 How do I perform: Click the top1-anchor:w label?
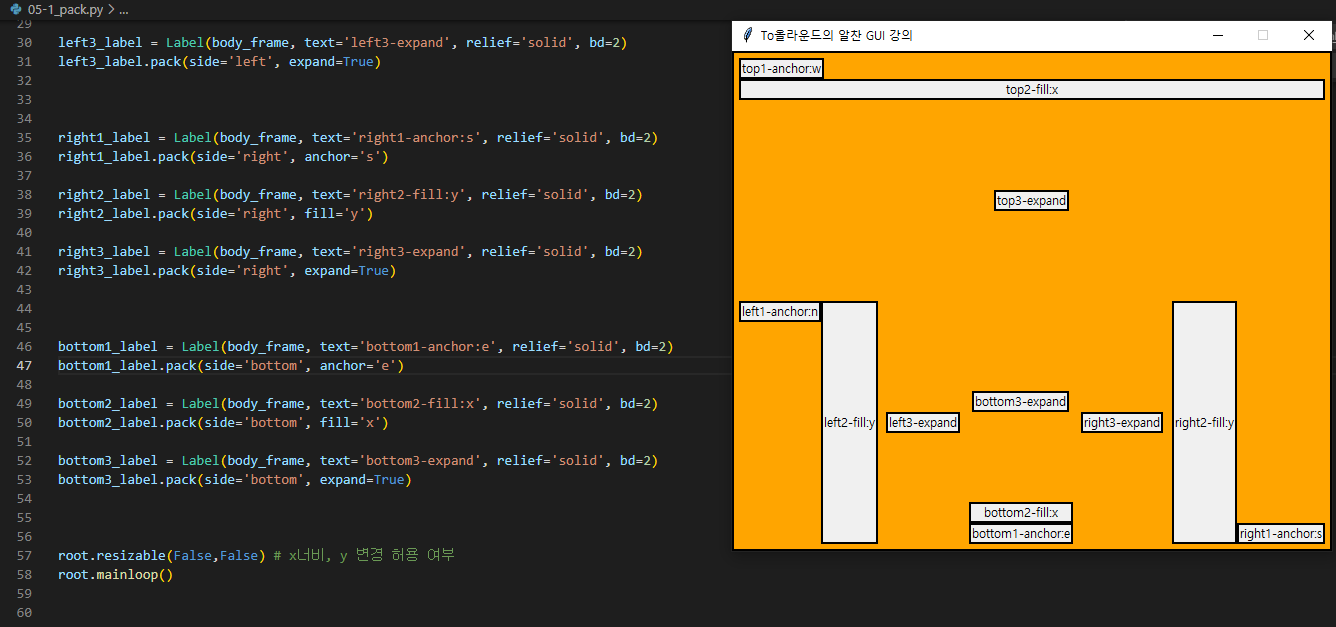781,69
